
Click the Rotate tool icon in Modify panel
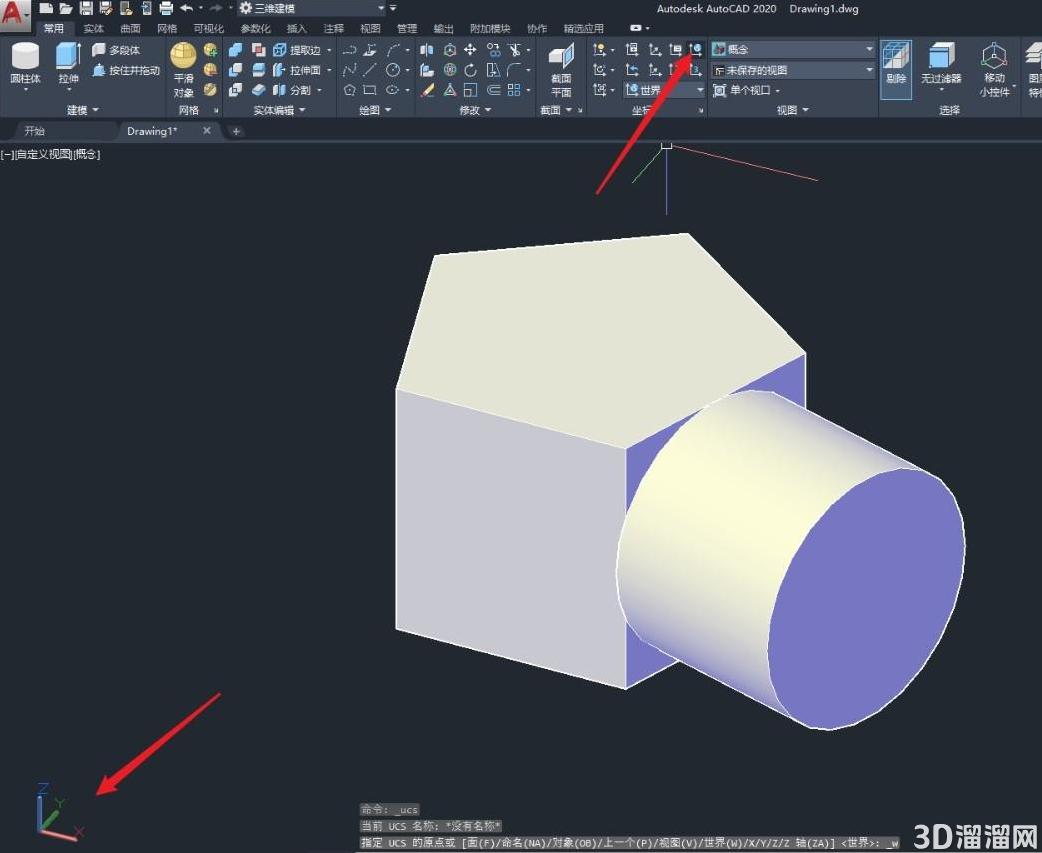pos(470,70)
